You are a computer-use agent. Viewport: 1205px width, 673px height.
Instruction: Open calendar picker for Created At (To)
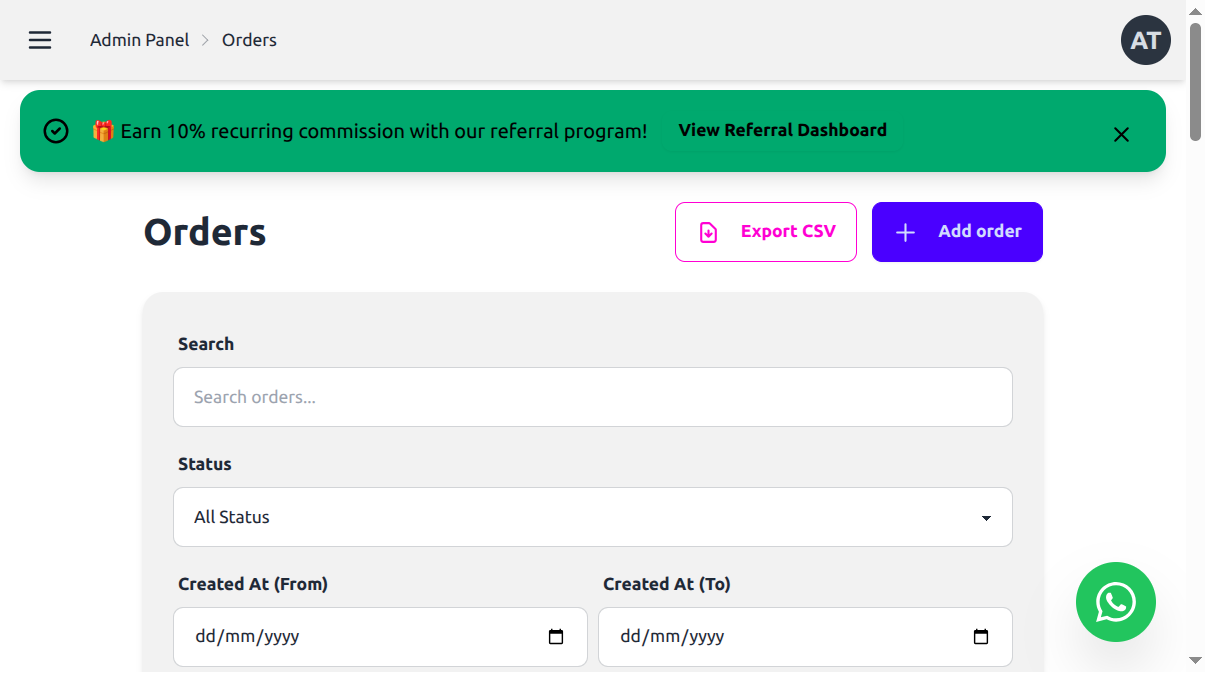click(x=981, y=637)
